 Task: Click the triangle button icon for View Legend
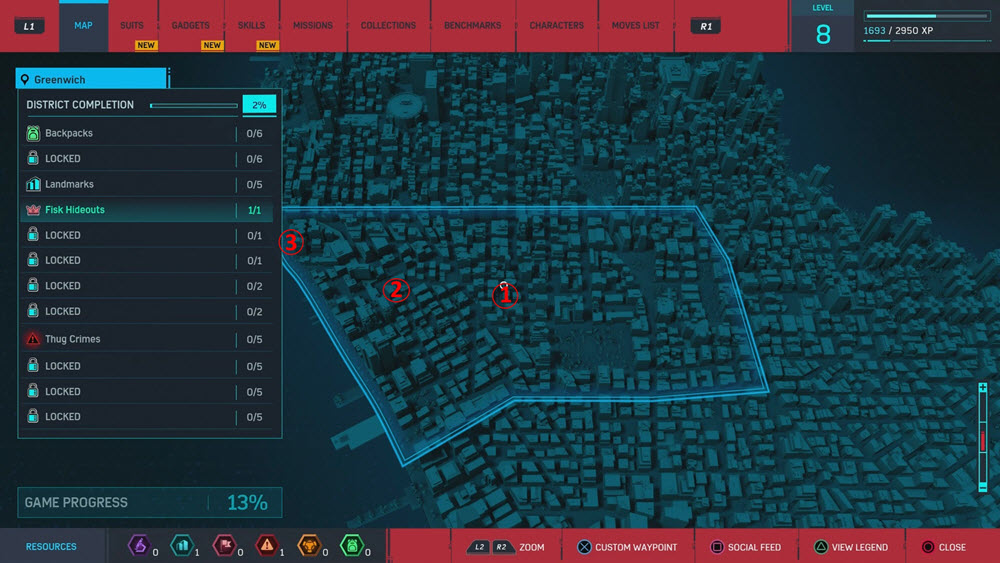click(x=821, y=547)
